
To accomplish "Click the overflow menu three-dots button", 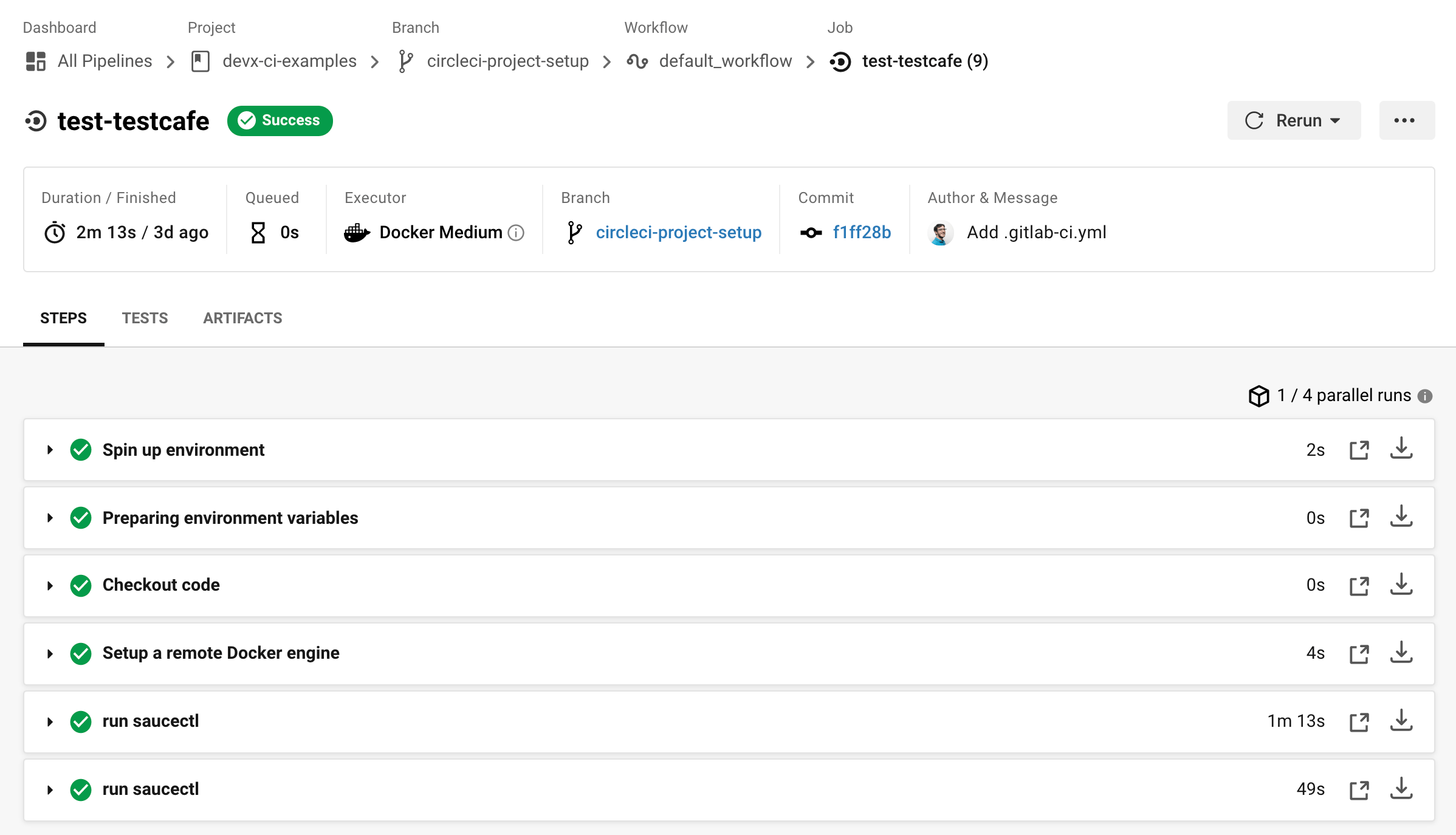I will pyautogui.click(x=1404, y=120).
